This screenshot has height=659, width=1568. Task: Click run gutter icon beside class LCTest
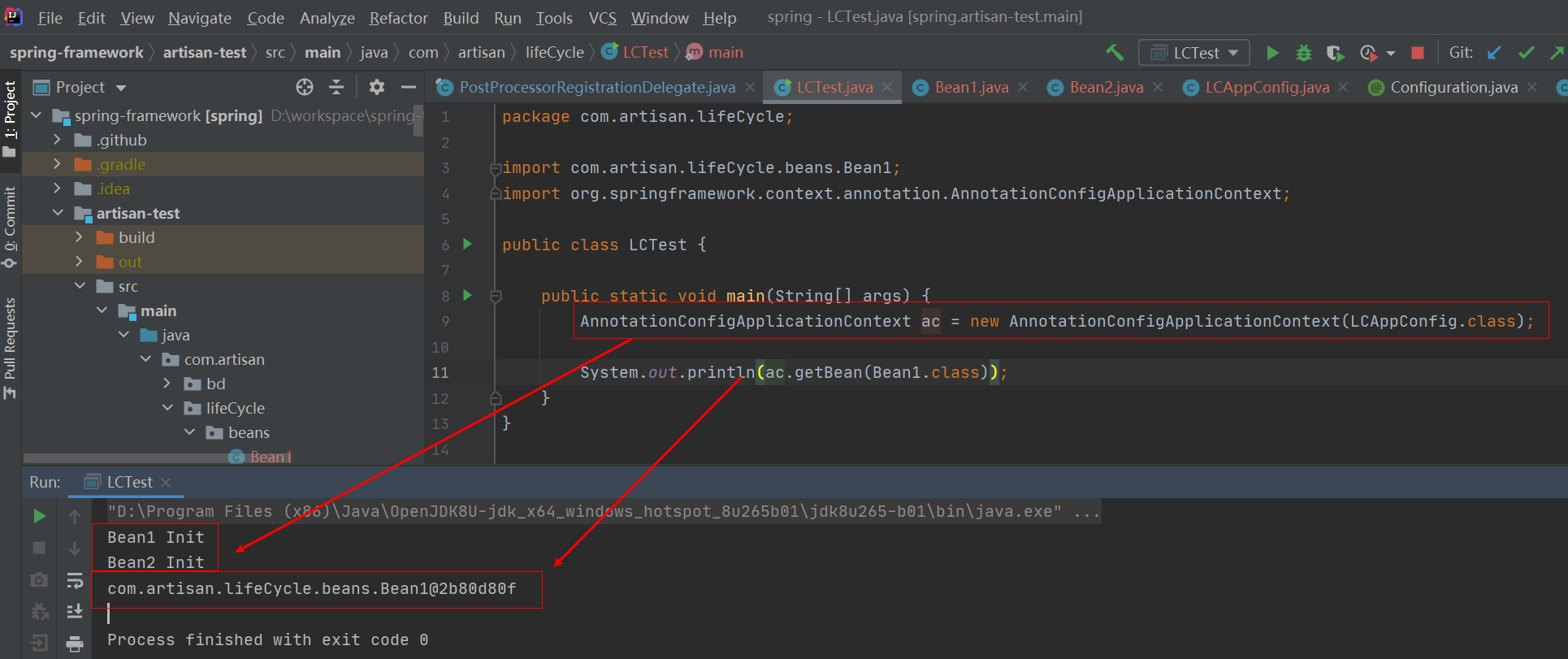[x=467, y=244]
